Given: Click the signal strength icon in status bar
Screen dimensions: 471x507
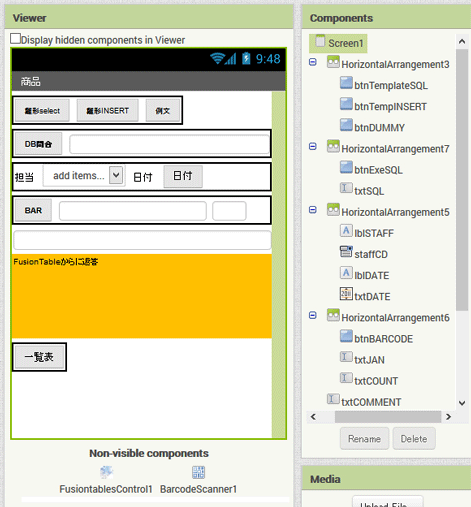Looking at the screenshot, I should click(231, 59).
